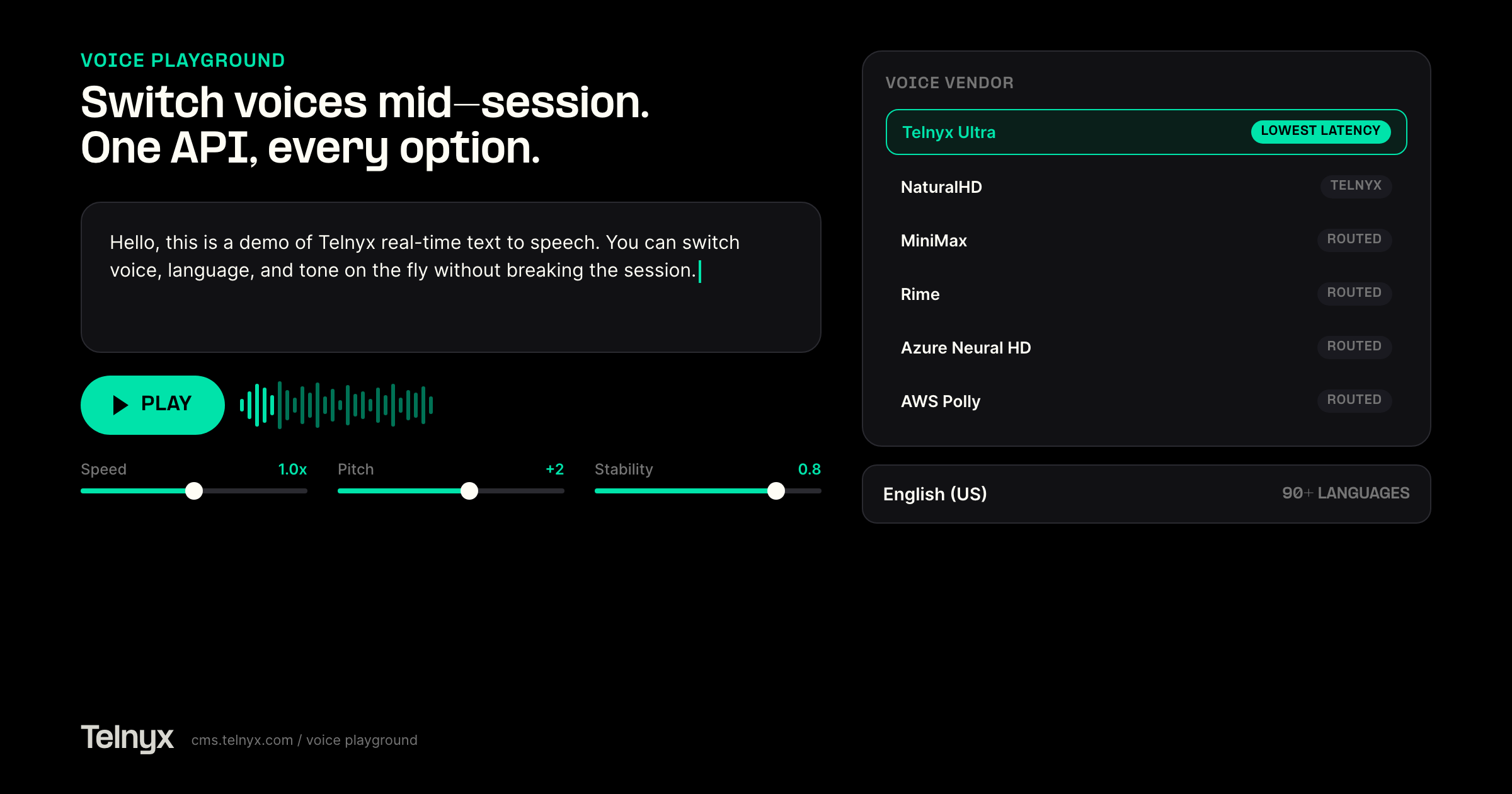Click the LOWEST LATENCY badge
Image resolution: width=1512 pixels, height=794 pixels.
(1320, 131)
